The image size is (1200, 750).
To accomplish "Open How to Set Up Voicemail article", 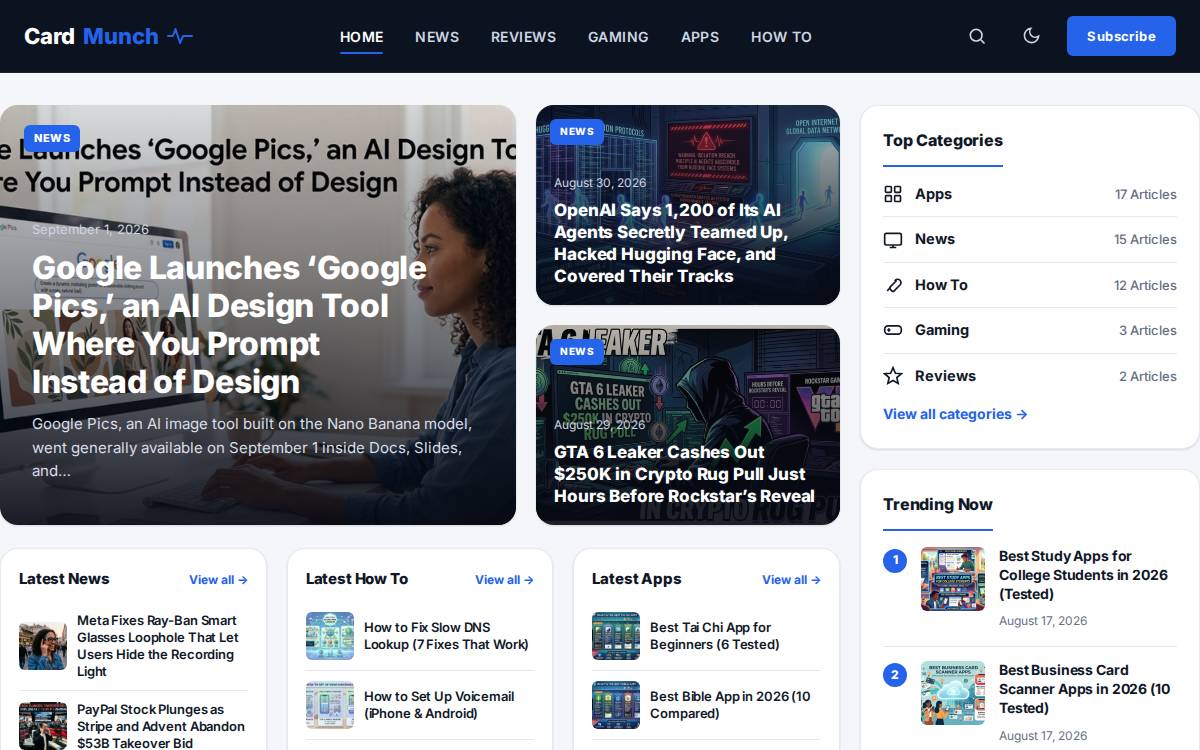I will pyautogui.click(x=439, y=705).
